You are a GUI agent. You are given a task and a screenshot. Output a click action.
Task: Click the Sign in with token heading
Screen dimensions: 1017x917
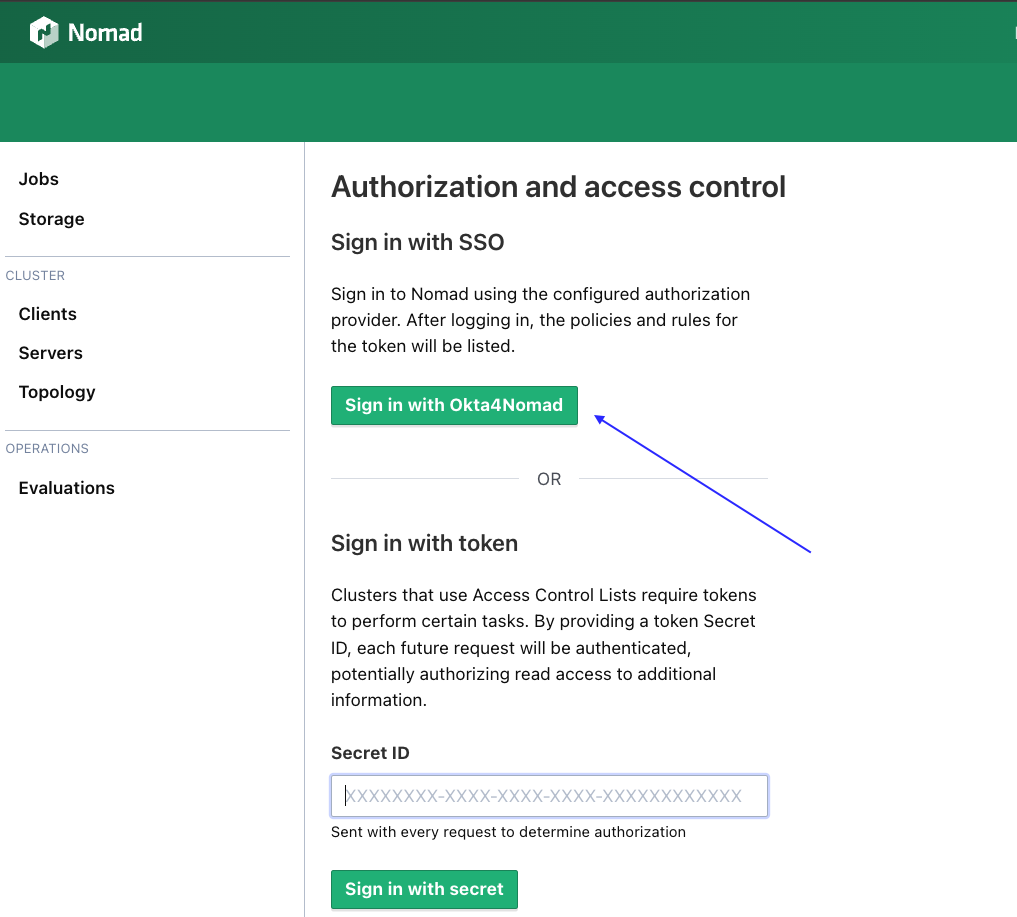coord(424,543)
